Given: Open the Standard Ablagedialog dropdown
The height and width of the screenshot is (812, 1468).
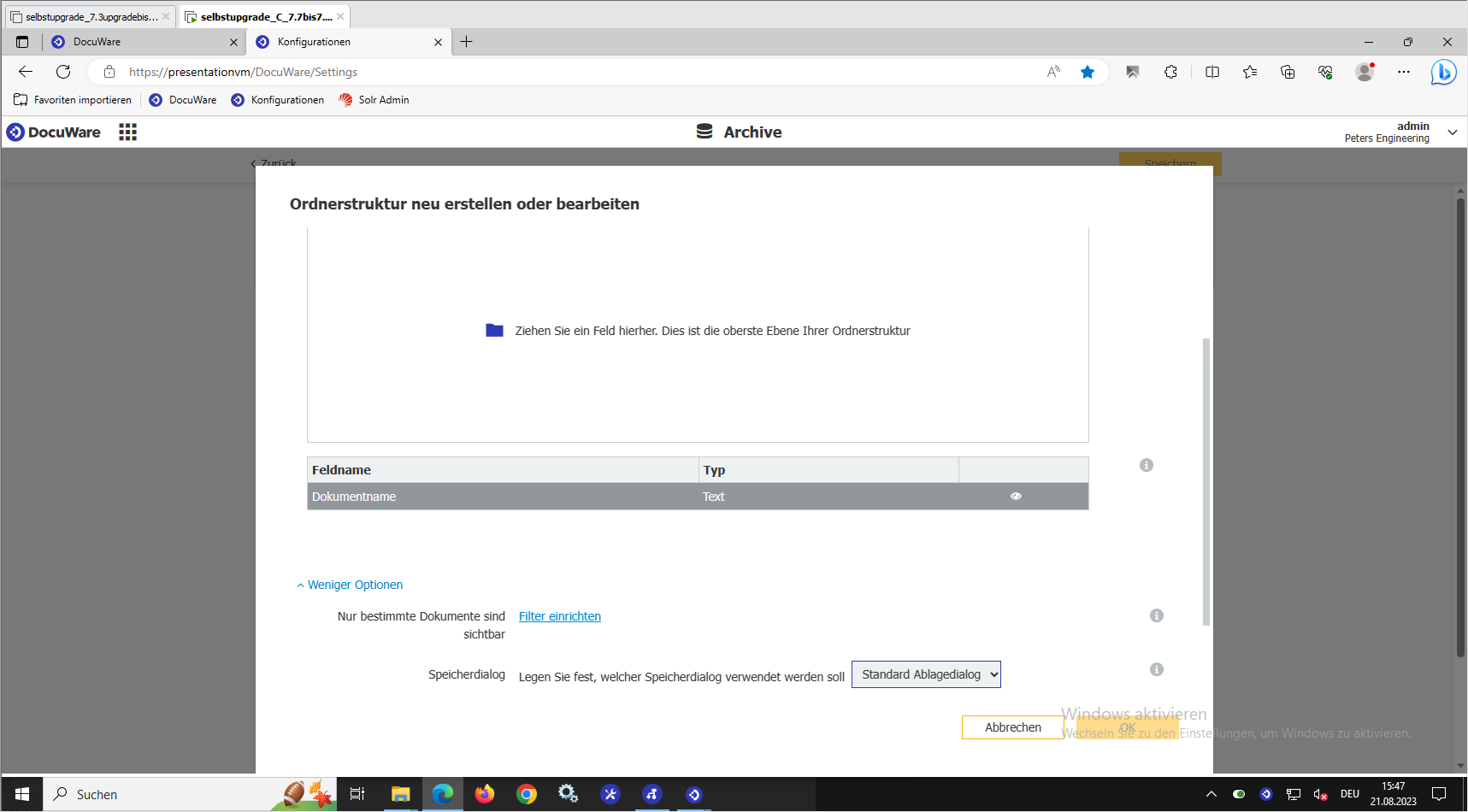Looking at the screenshot, I should click(x=926, y=674).
